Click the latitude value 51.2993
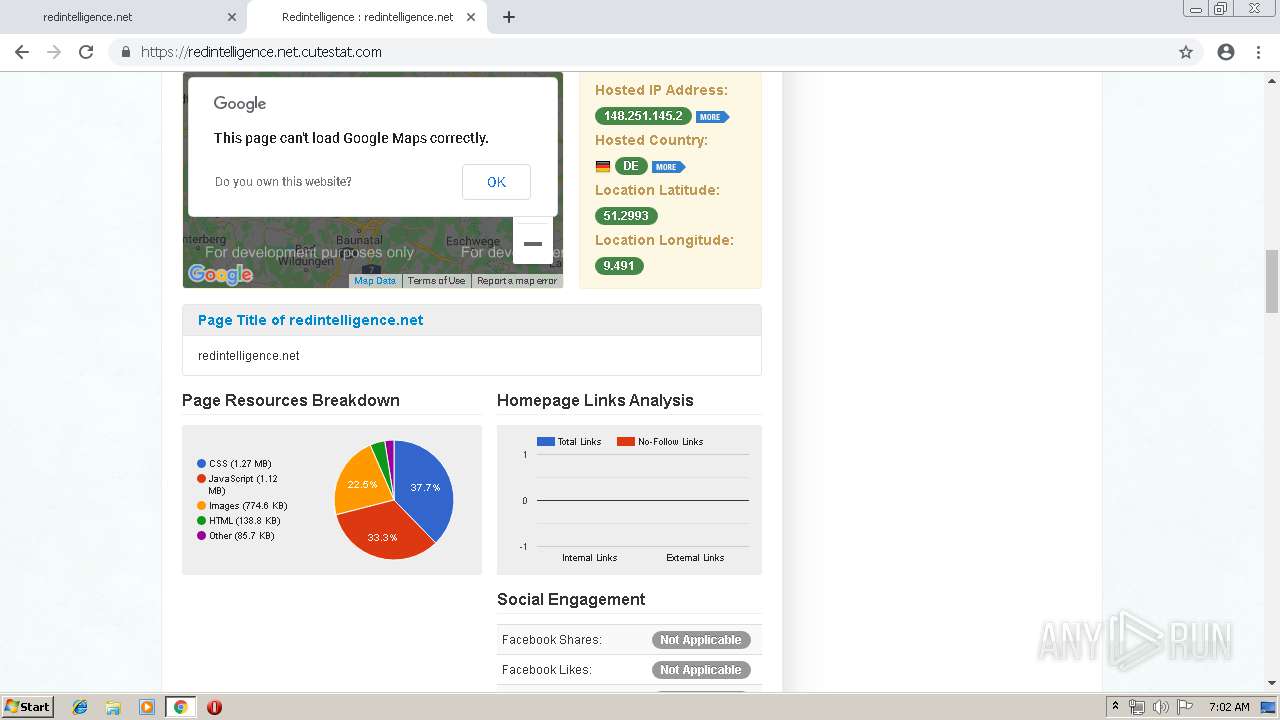 626,216
